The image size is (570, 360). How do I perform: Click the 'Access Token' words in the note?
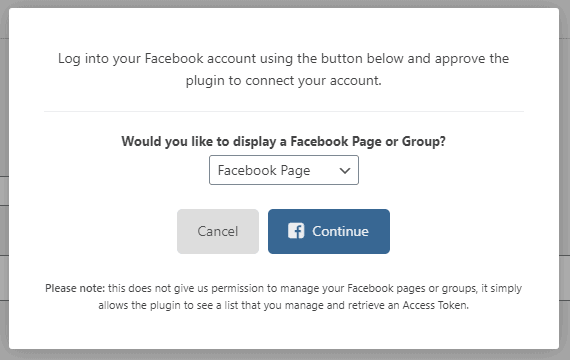[x=435, y=305]
